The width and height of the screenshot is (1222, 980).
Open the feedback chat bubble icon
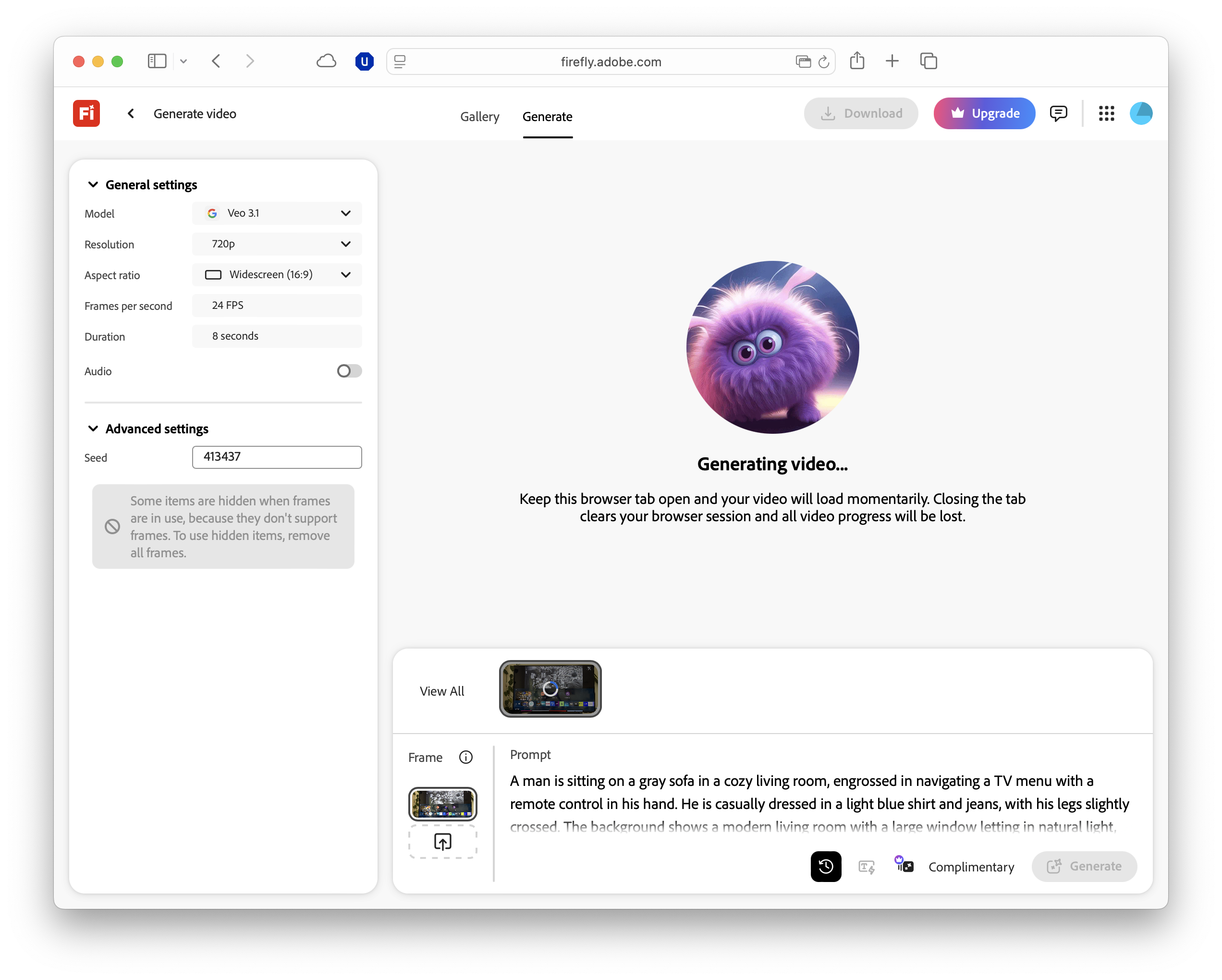1058,113
